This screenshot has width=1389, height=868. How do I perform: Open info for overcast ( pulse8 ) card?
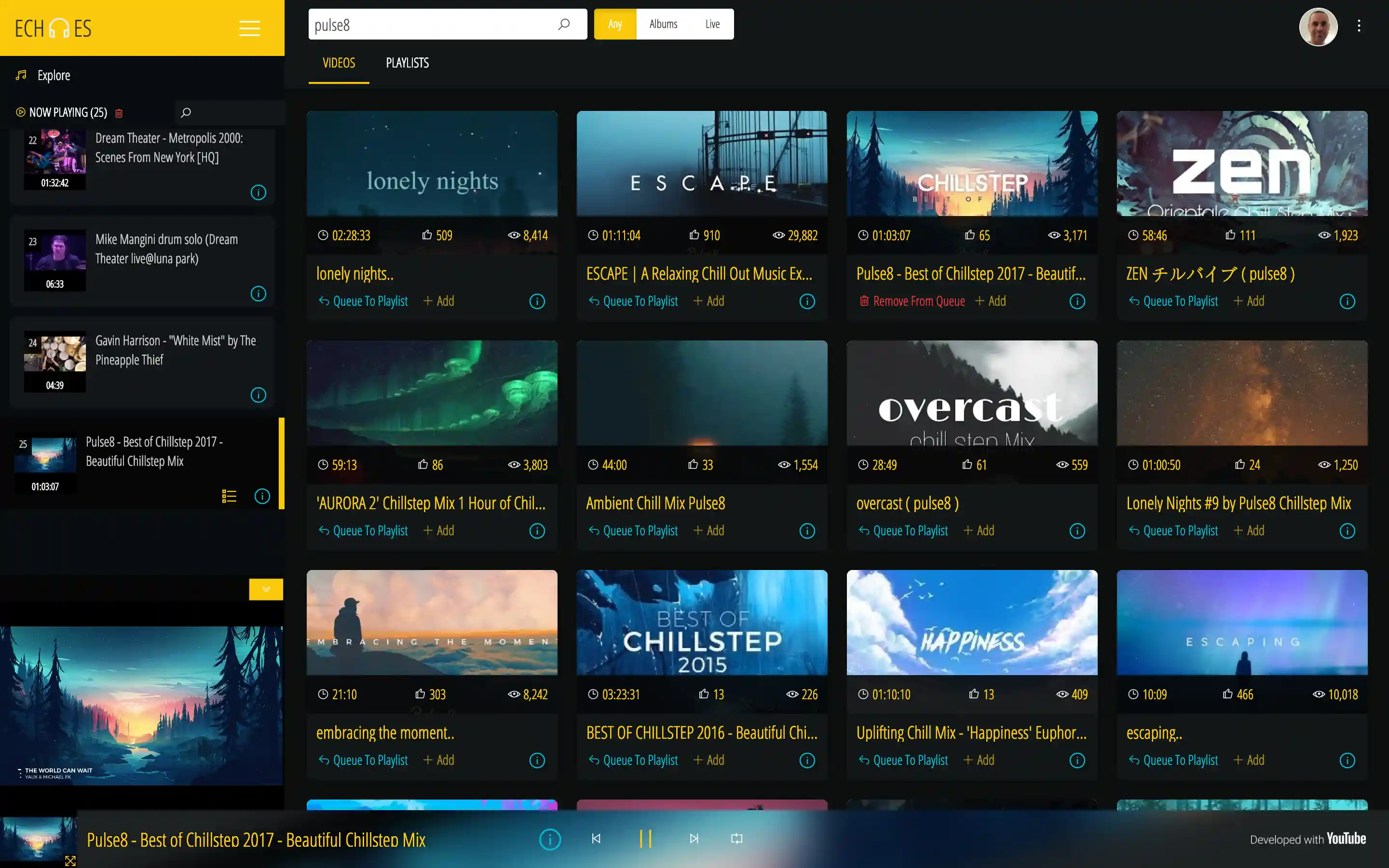pyautogui.click(x=1077, y=531)
